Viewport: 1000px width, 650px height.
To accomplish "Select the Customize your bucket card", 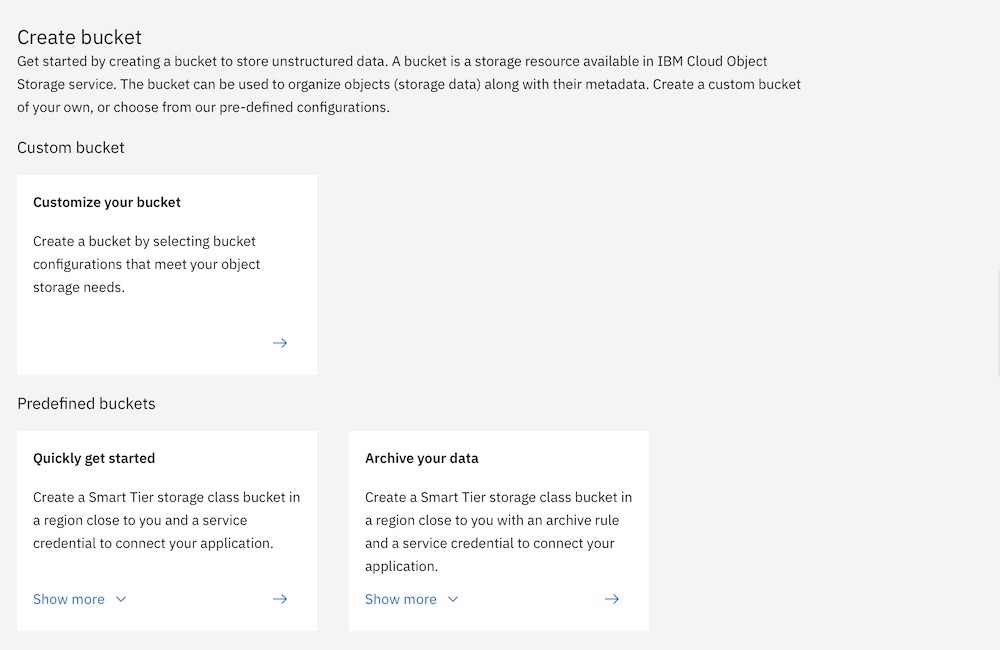I will 166,274.
